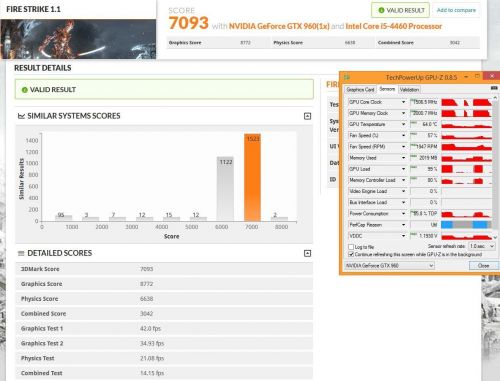
Task: Open the GPU-Z screenshot camera icon
Action: click(494, 88)
